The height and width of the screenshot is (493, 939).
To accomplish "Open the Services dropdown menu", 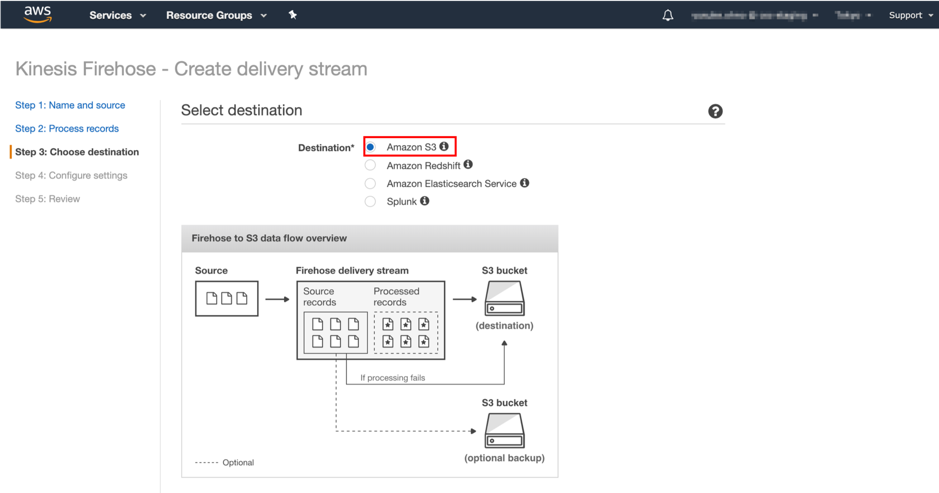I will coord(117,15).
